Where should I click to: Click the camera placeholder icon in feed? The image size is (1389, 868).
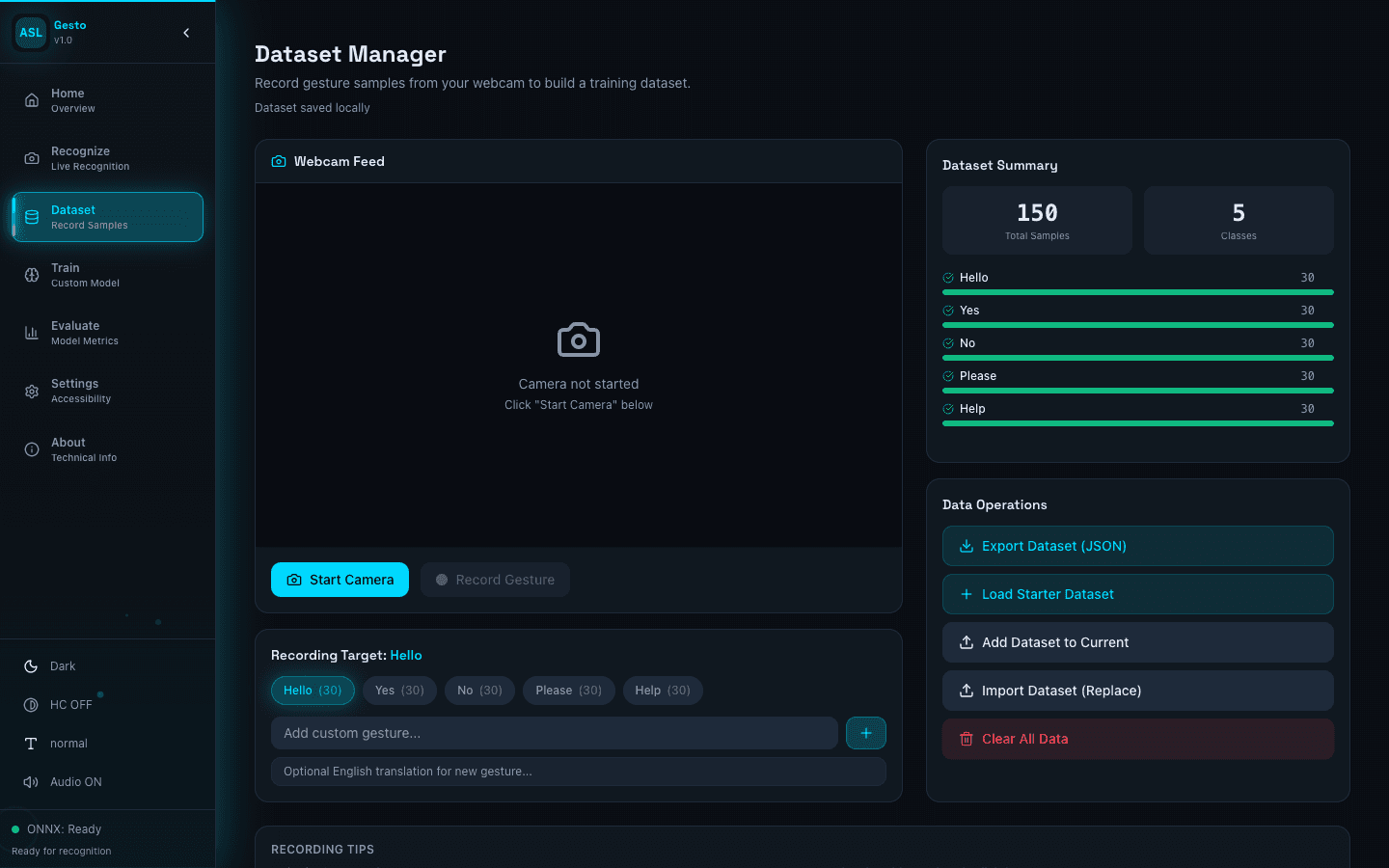tap(579, 339)
